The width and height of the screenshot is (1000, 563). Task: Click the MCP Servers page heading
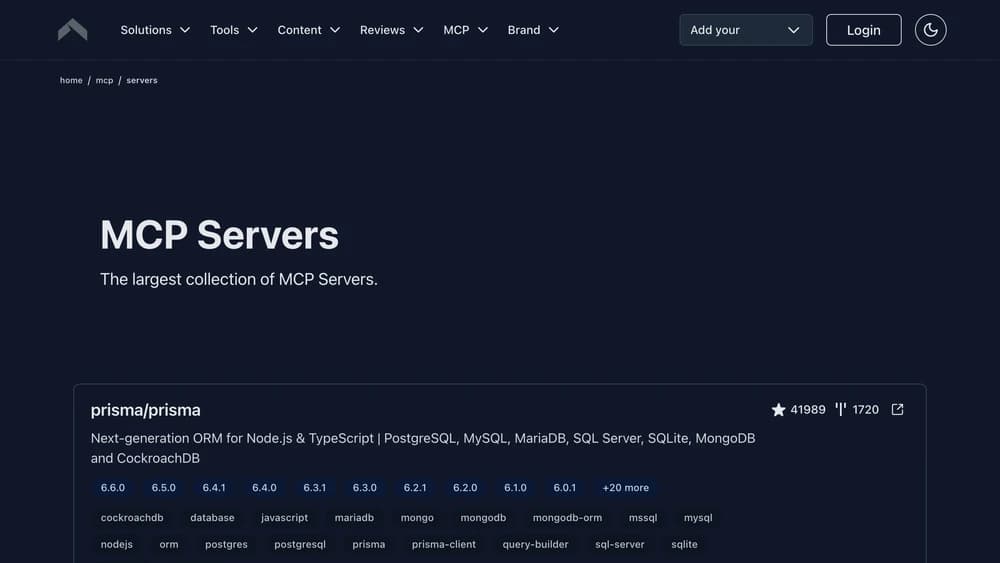(x=219, y=235)
